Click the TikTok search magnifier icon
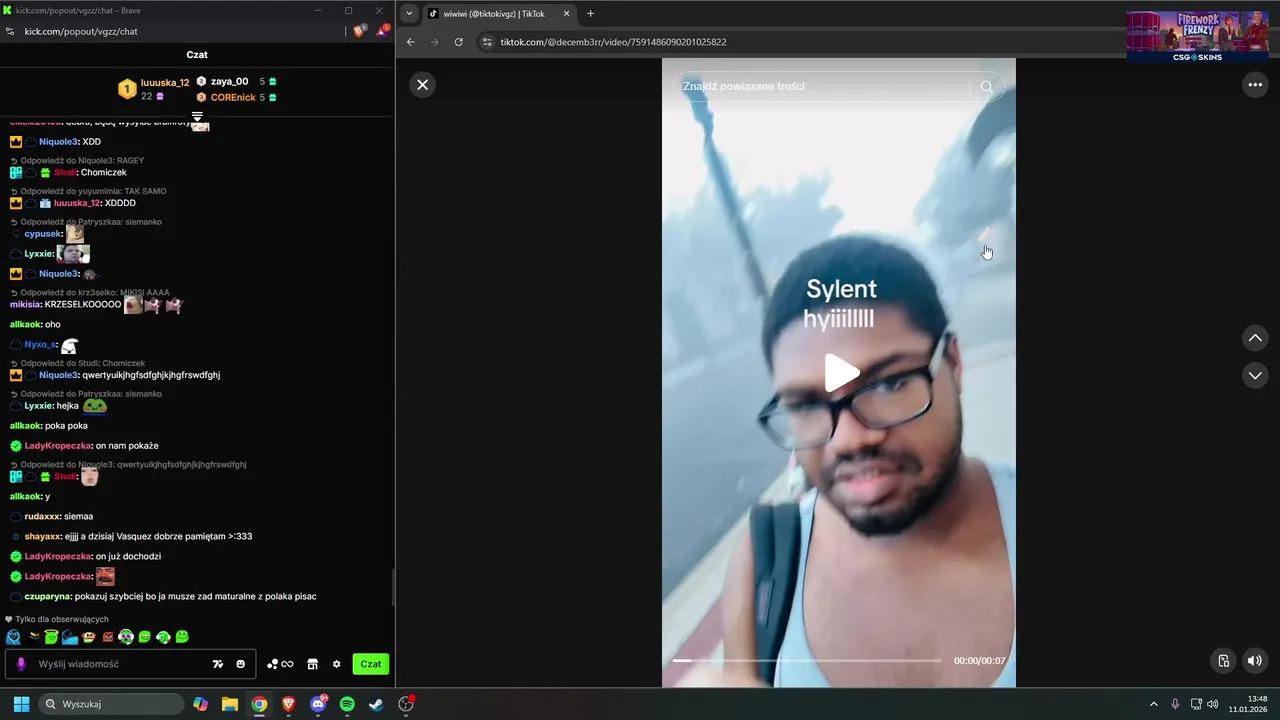 pyautogui.click(x=986, y=87)
